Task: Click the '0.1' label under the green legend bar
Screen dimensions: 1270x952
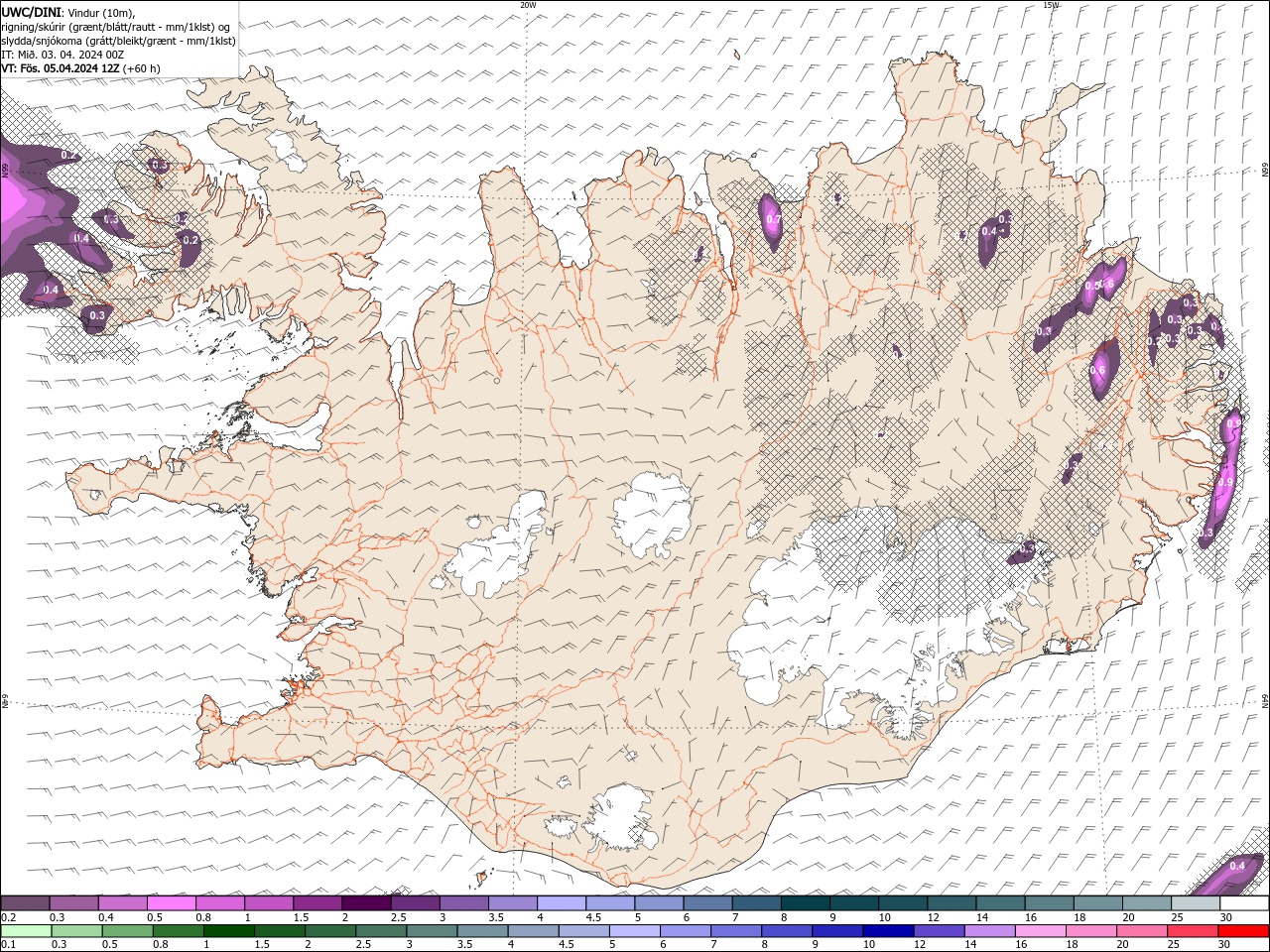Action: pos(8,944)
